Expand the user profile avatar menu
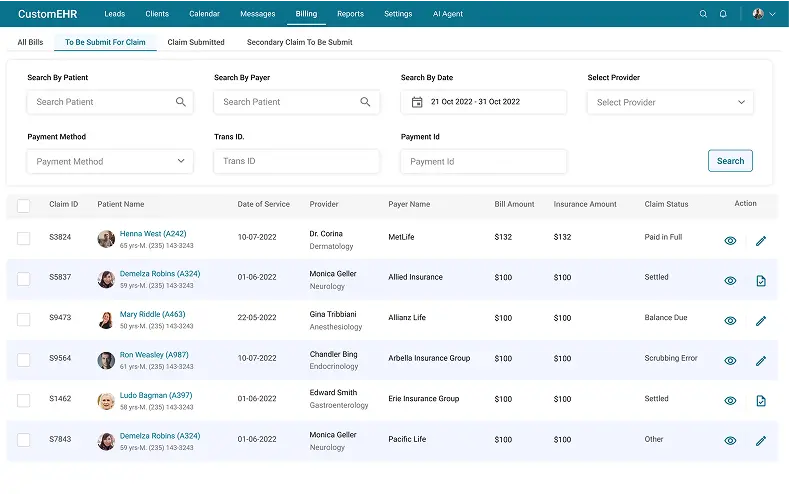The image size is (789, 494). (764, 14)
